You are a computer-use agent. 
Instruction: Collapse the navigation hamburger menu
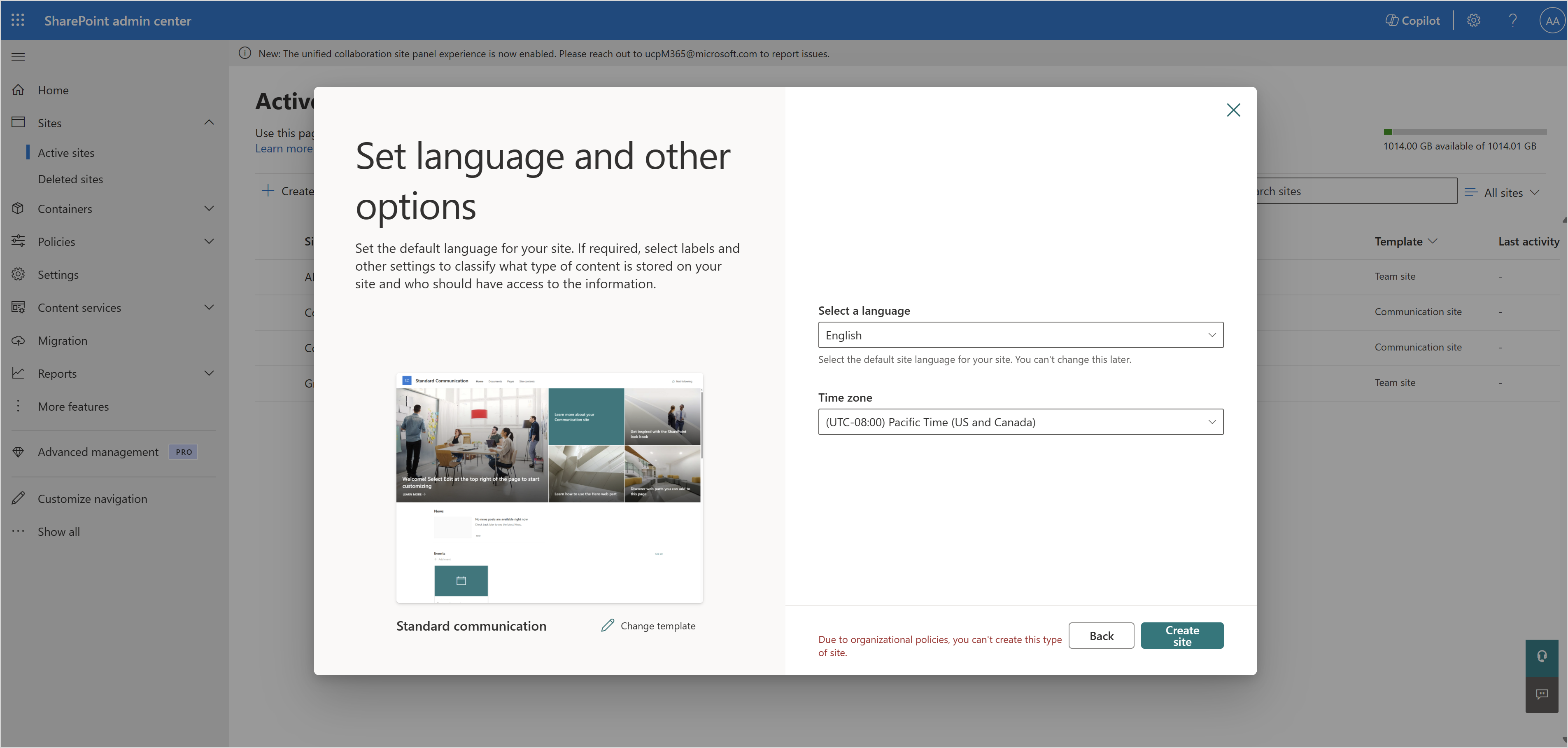tap(18, 57)
